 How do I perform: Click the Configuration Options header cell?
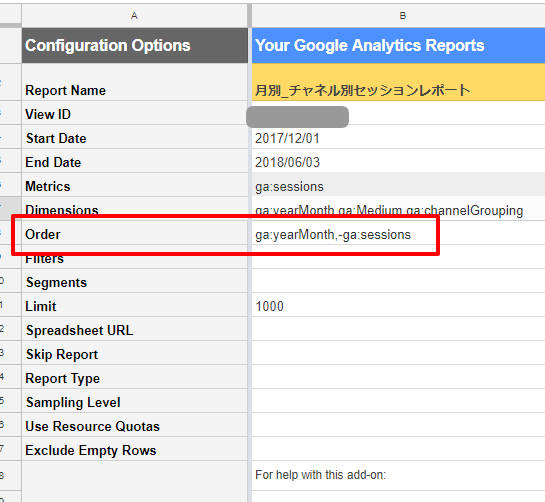[135, 46]
